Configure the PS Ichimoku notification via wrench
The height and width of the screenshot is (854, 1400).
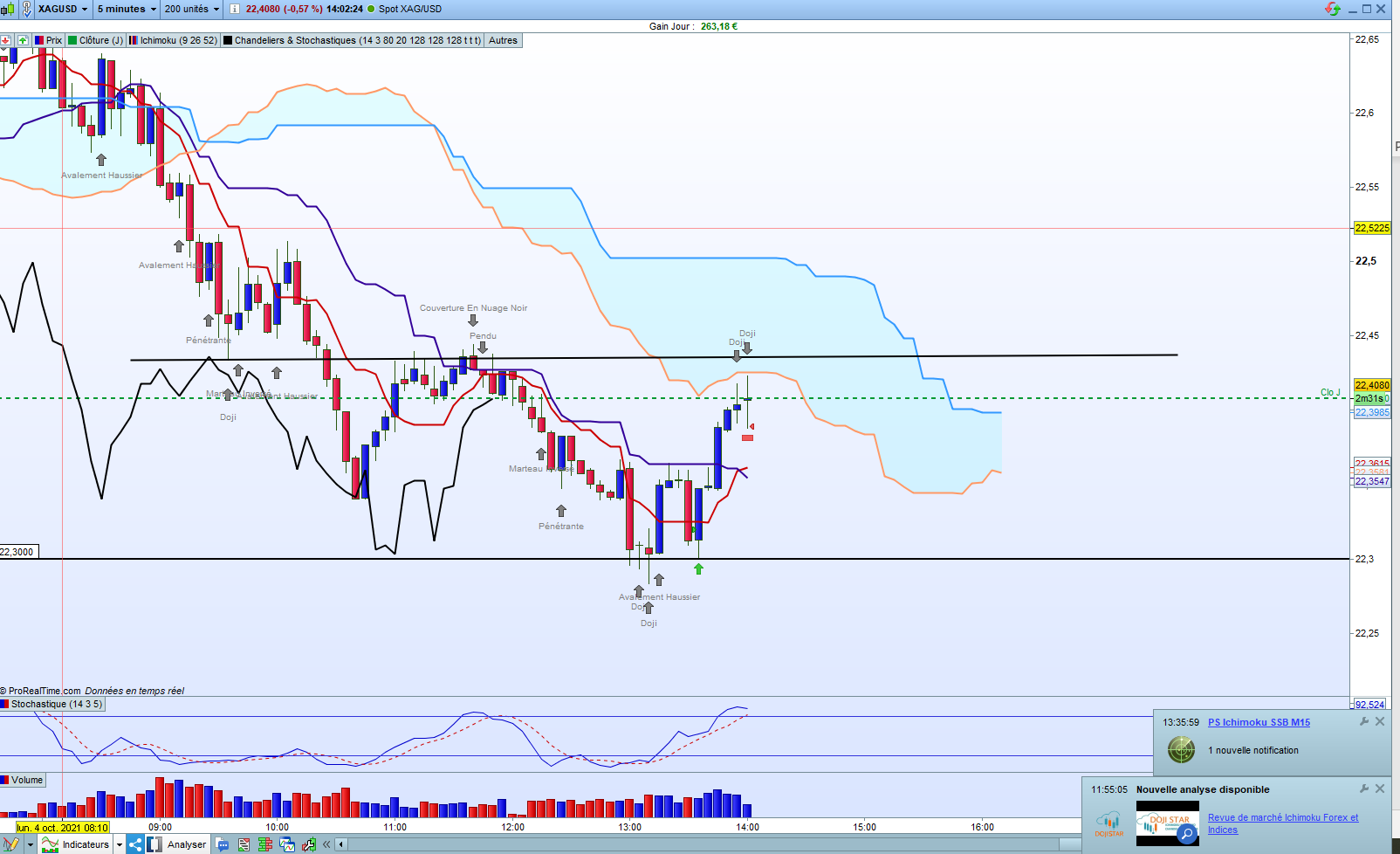pyautogui.click(x=1364, y=721)
